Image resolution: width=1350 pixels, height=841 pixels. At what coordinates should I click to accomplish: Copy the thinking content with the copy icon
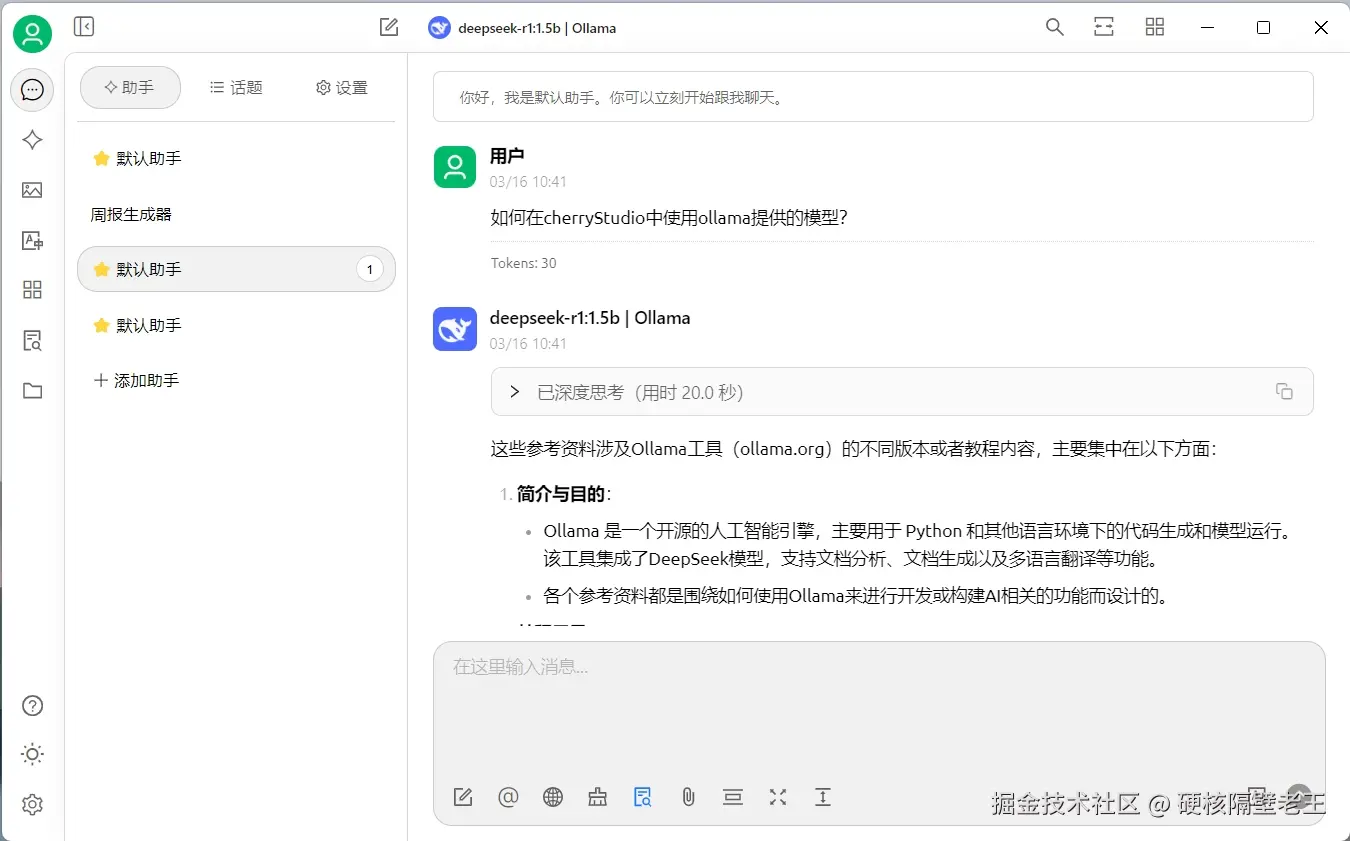pyautogui.click(x=1285, y=392)
